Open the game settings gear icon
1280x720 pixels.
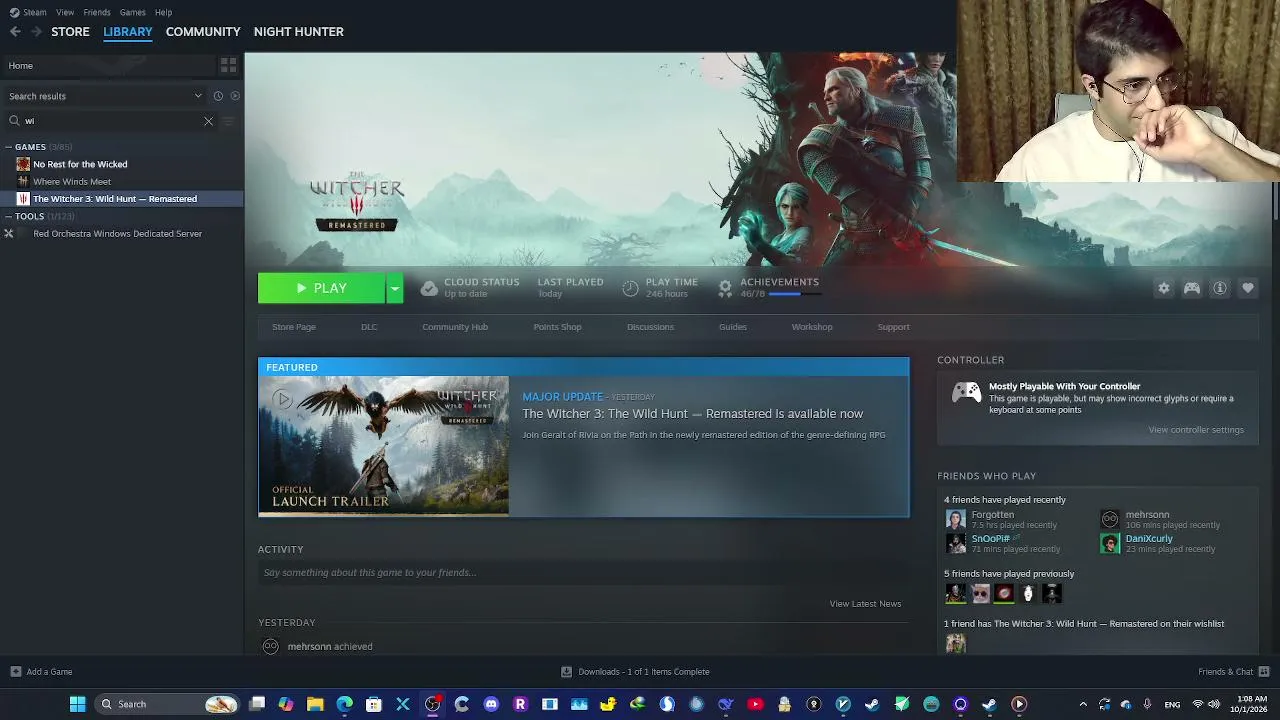click(x=1163, y=288)
